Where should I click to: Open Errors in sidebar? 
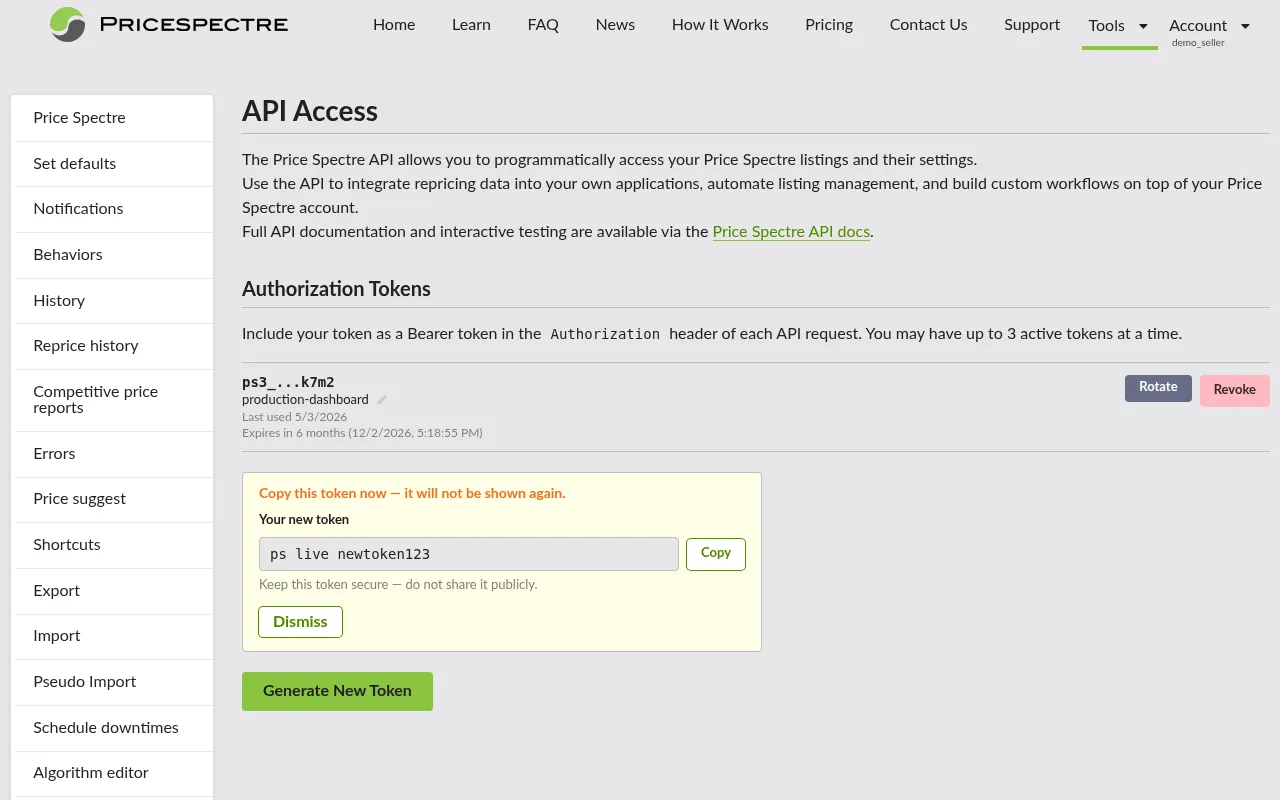(114, 454)
